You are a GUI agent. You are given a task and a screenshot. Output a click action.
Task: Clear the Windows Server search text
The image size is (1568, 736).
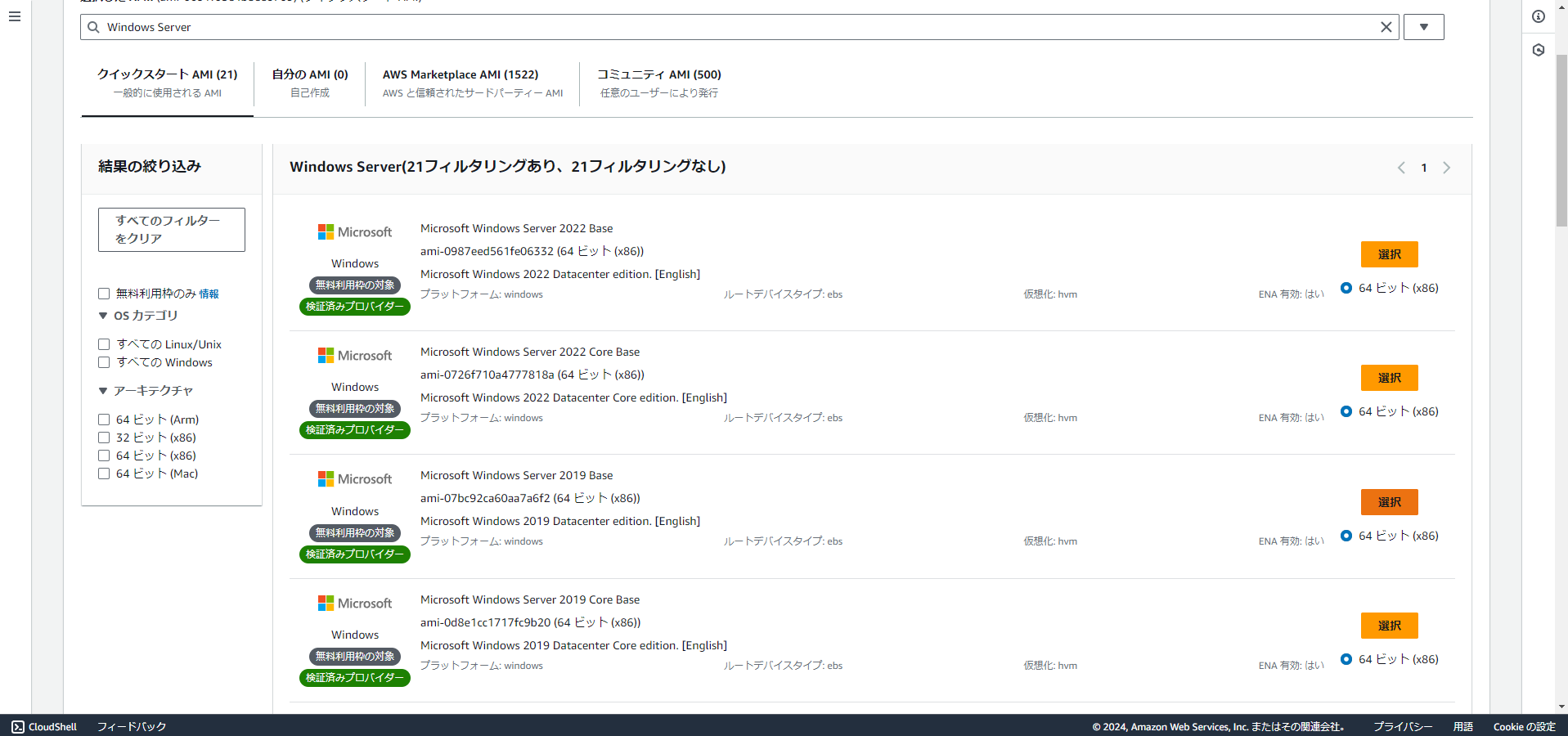(1386, 27)
